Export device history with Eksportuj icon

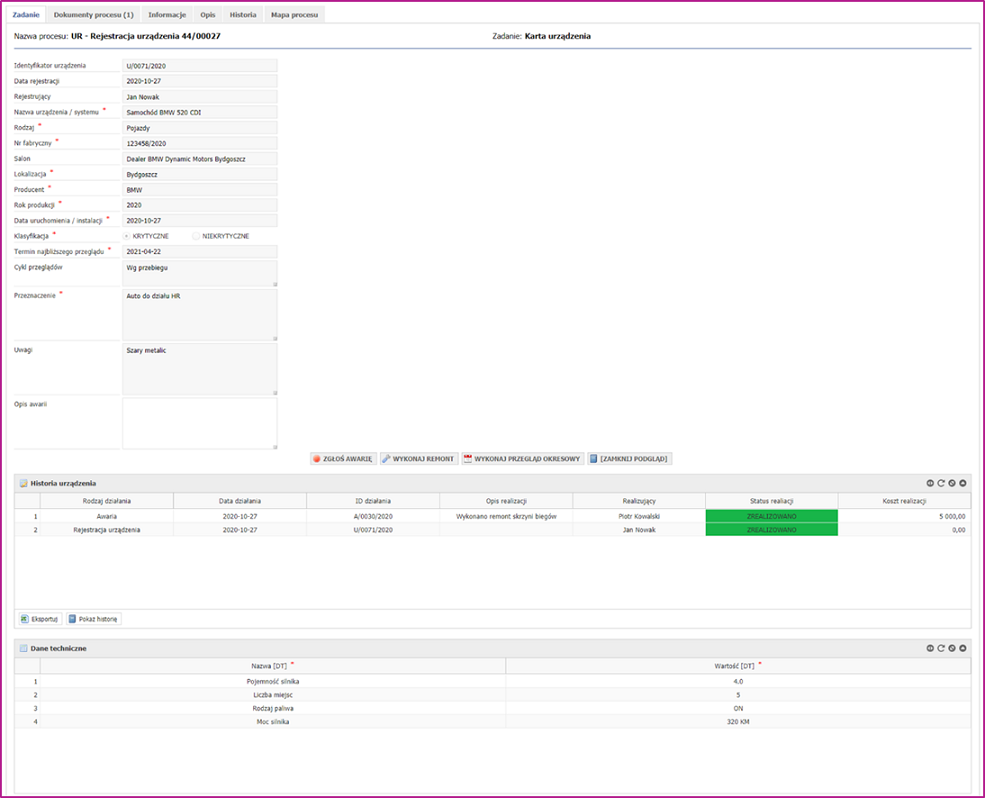coord(40,619)
